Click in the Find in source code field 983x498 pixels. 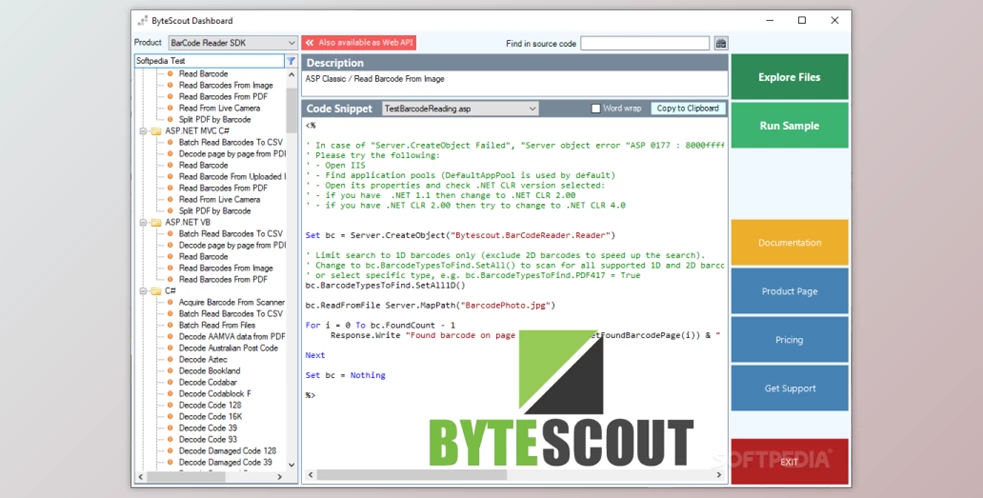tap(644, 43)
